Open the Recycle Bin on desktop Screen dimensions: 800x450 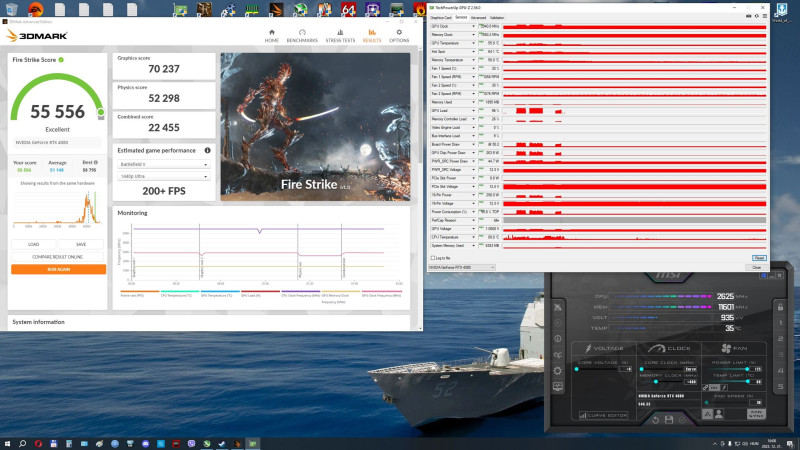point(11,9)
